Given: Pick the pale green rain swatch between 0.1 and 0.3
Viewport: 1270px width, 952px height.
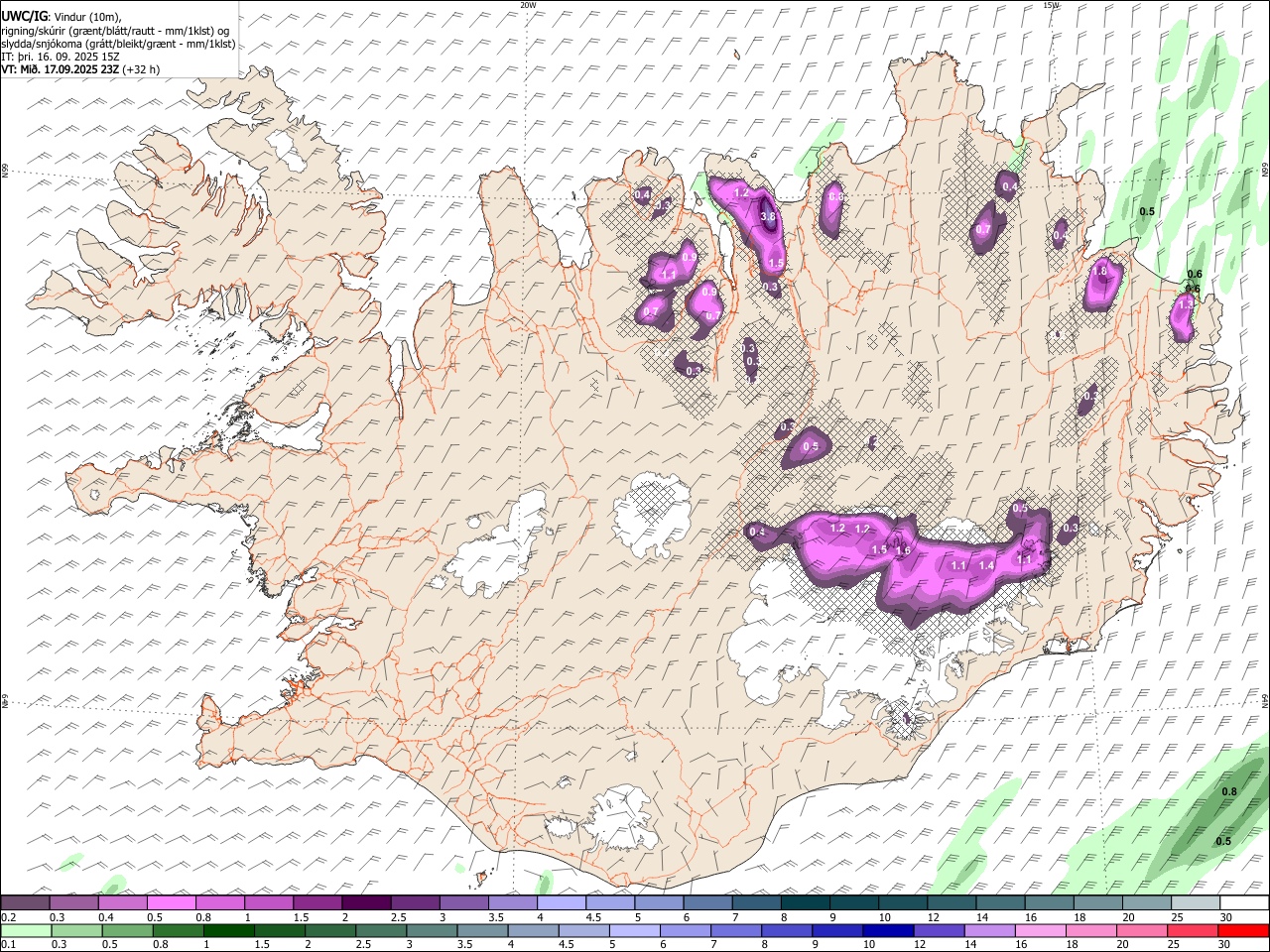Looking at the screenshot, I should 26,930.
